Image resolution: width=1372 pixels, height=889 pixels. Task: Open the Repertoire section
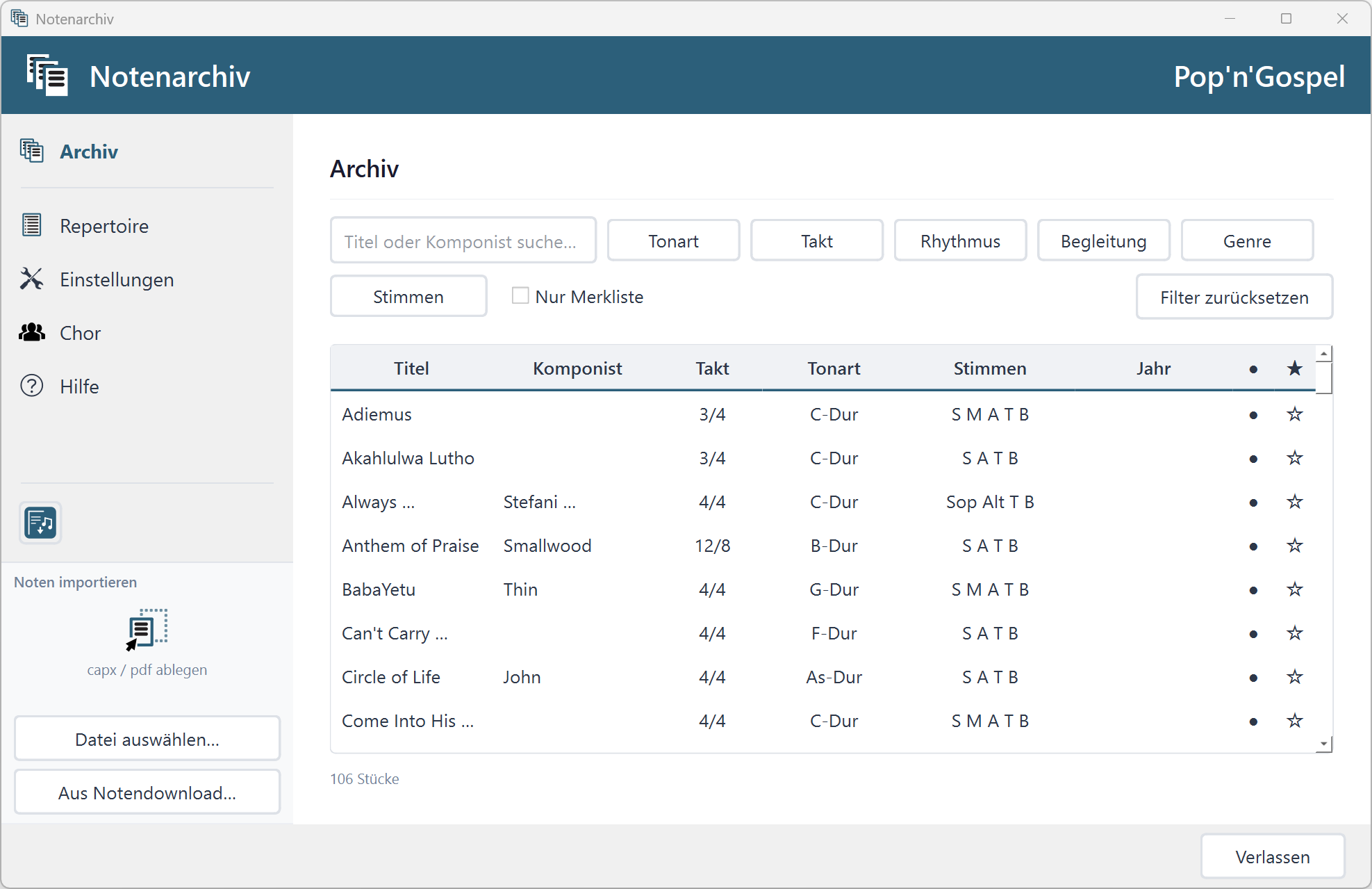tap(104, 225)
